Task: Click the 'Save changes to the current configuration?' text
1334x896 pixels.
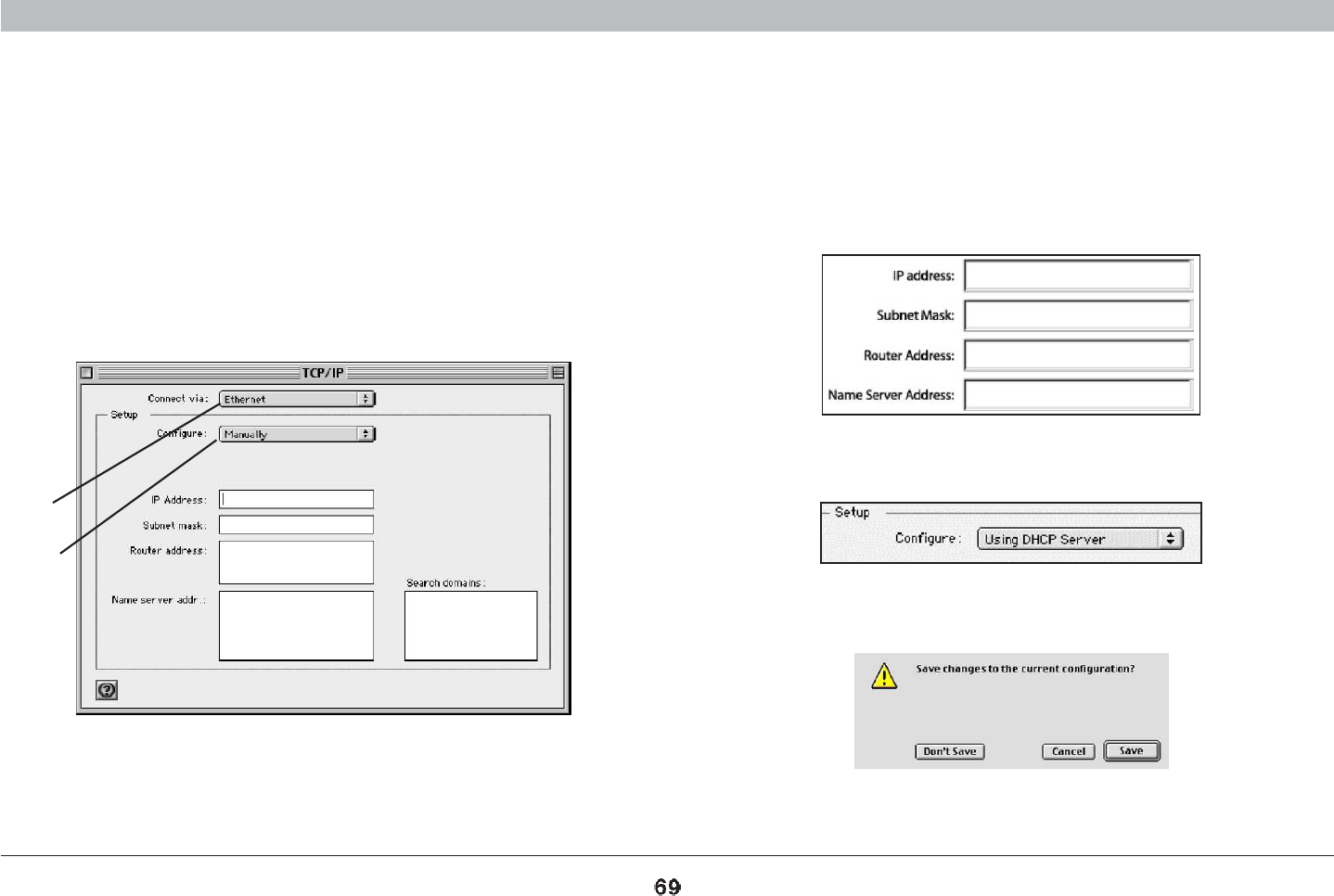Action: click(1025, 669)
